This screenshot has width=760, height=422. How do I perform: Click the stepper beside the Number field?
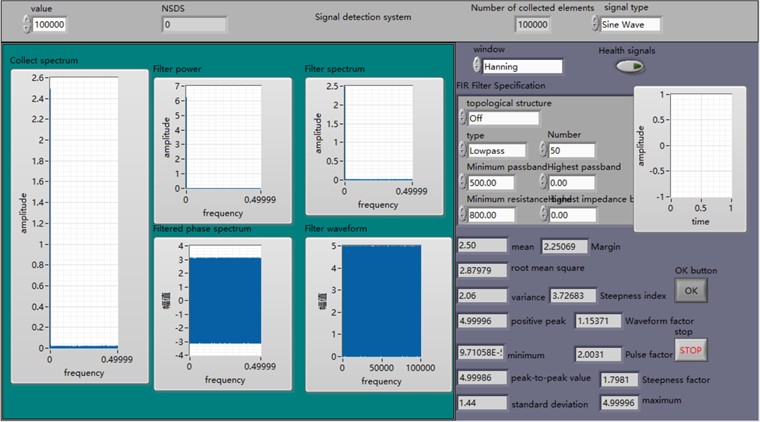coord(543,150)
